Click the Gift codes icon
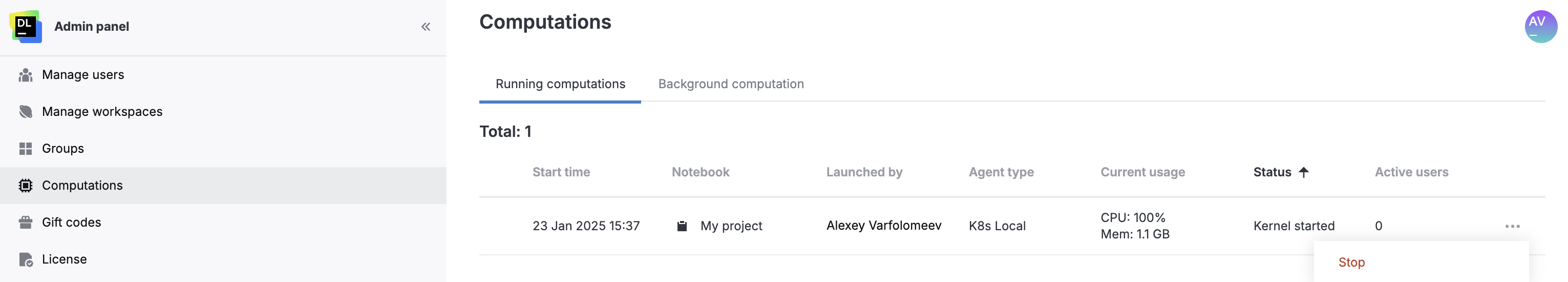 26,223
